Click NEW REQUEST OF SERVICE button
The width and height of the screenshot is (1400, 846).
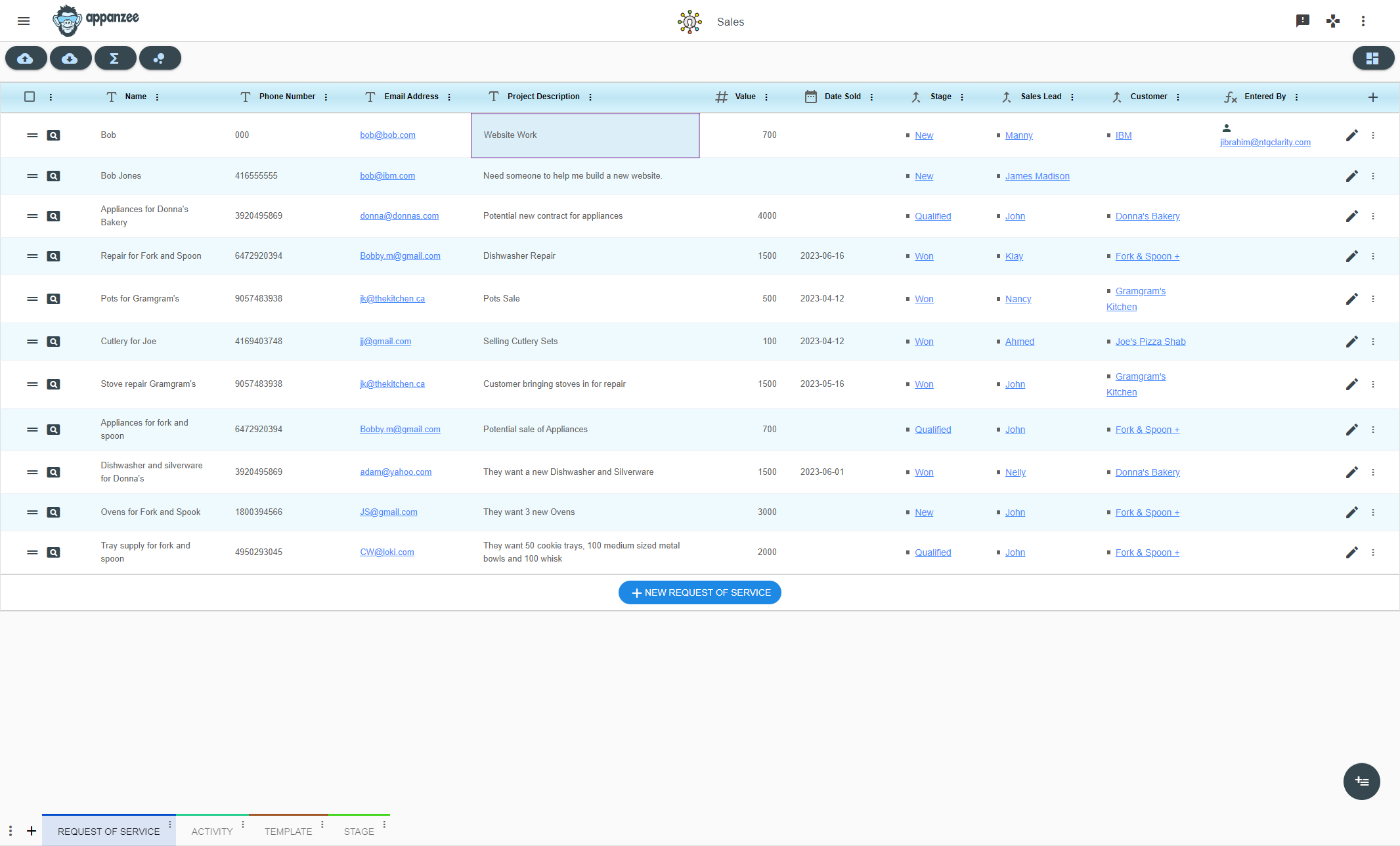click(700, 592)
